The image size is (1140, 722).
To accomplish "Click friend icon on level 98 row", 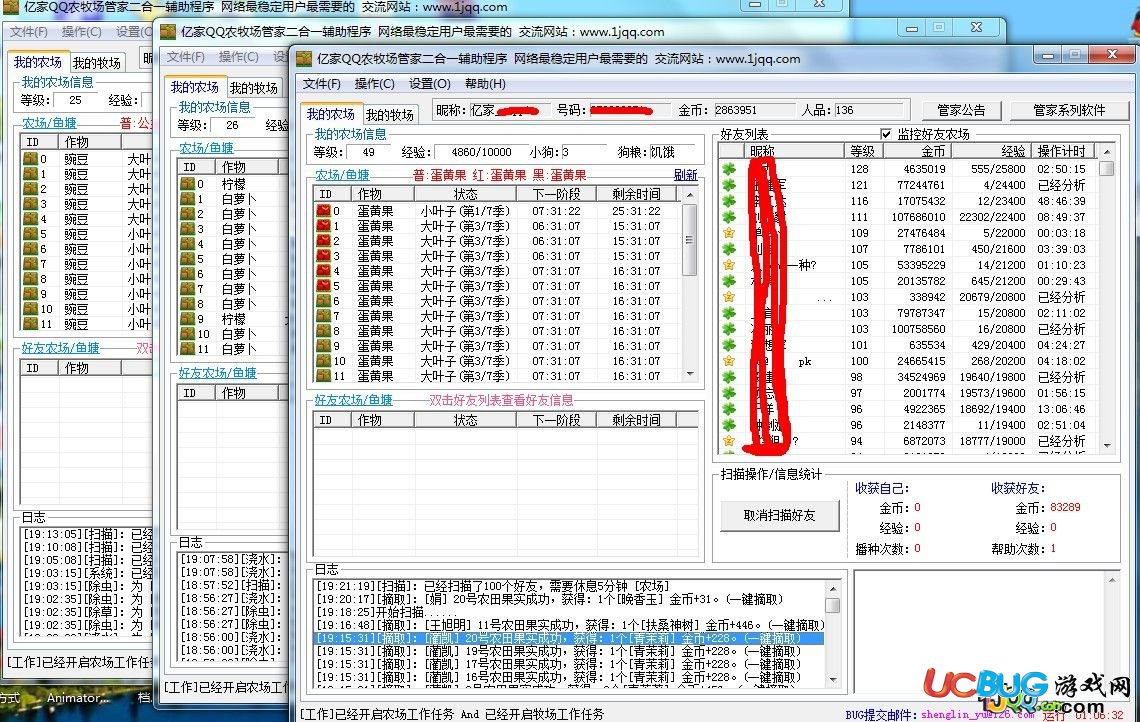I will (x=728, y=377).
